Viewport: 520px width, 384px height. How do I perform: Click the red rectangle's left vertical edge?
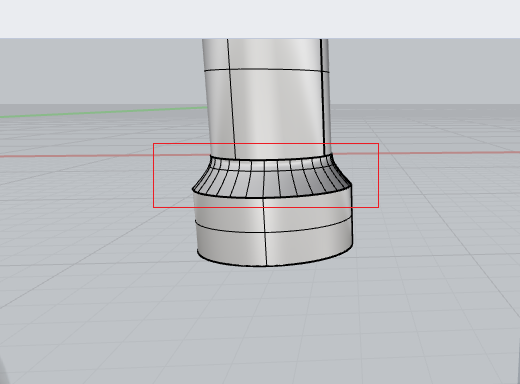pyautogui.click(x=153, y=176)
